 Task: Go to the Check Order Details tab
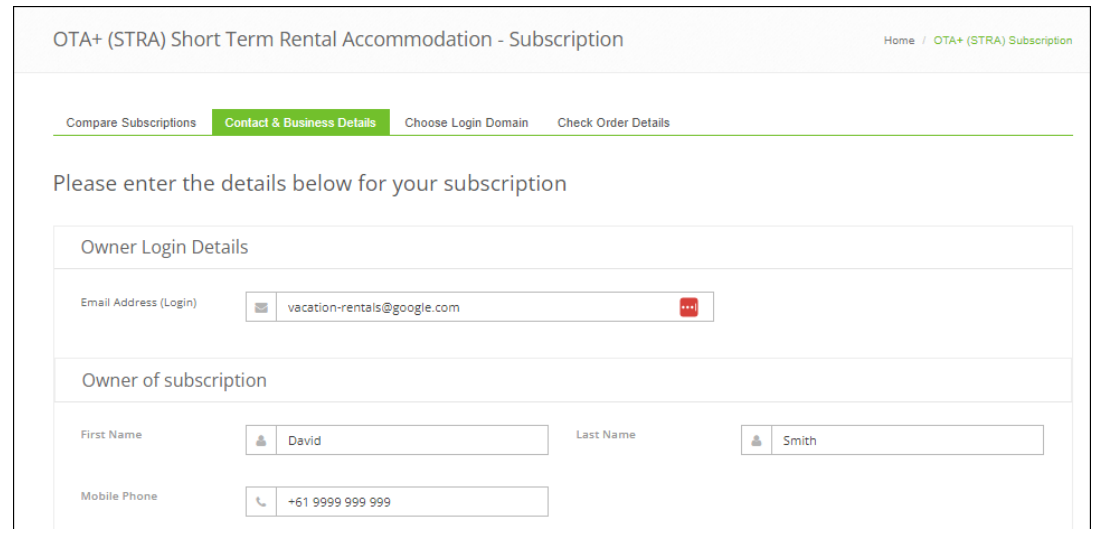(613, 123)
